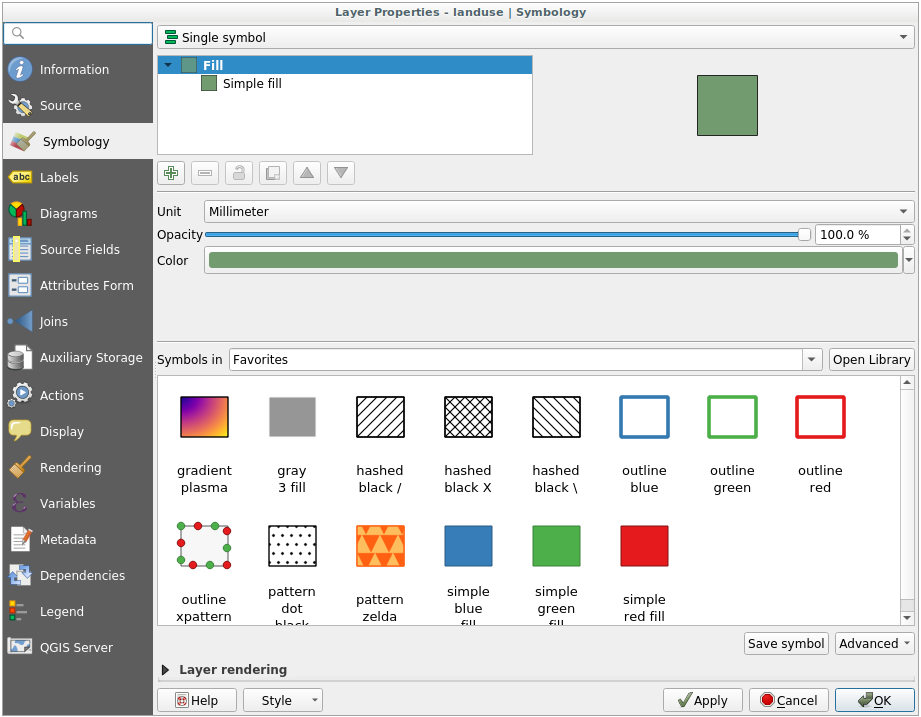Click the Opacity slider handle
Screen dimensions: 921x717
pyautogui.click(x=804, y=235)
